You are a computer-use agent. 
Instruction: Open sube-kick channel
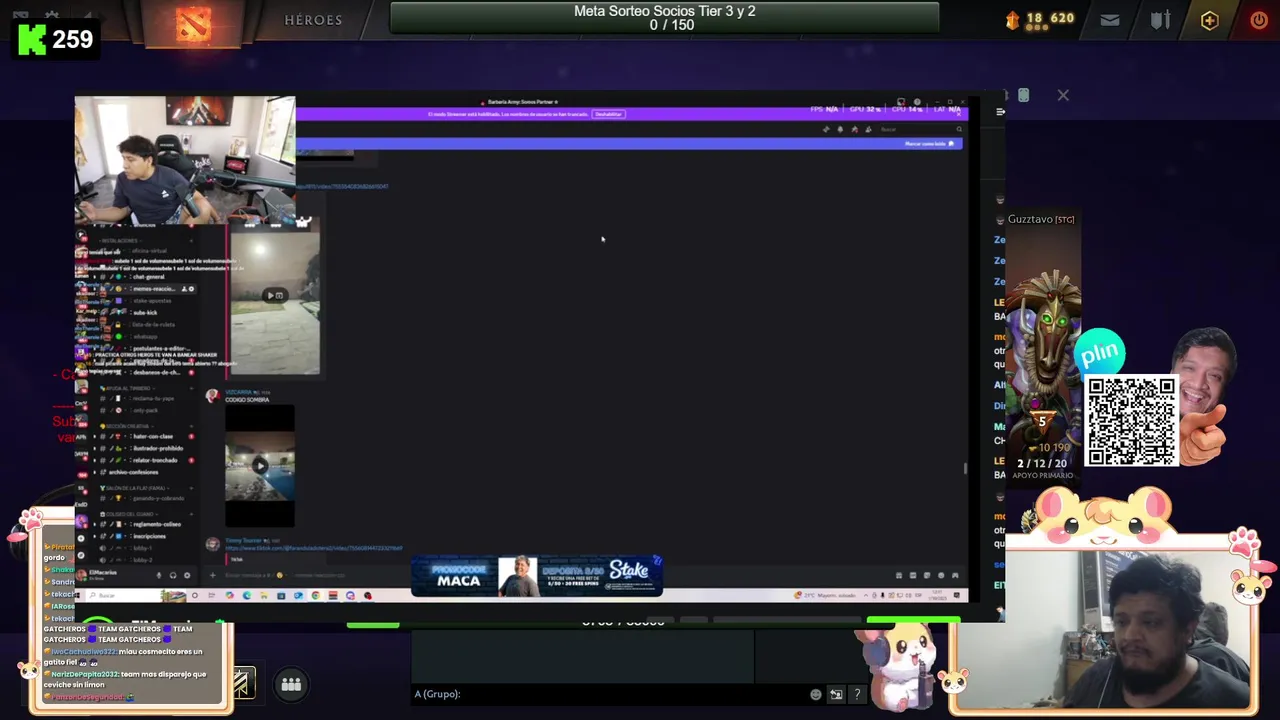coord(145,313)
